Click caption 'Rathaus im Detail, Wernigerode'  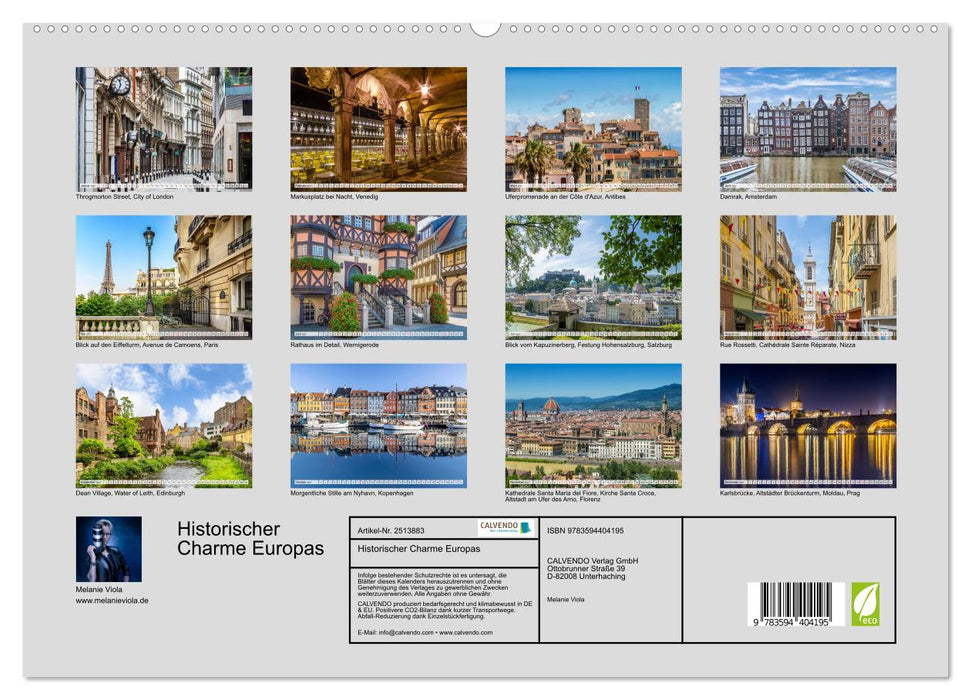point(334,344)
